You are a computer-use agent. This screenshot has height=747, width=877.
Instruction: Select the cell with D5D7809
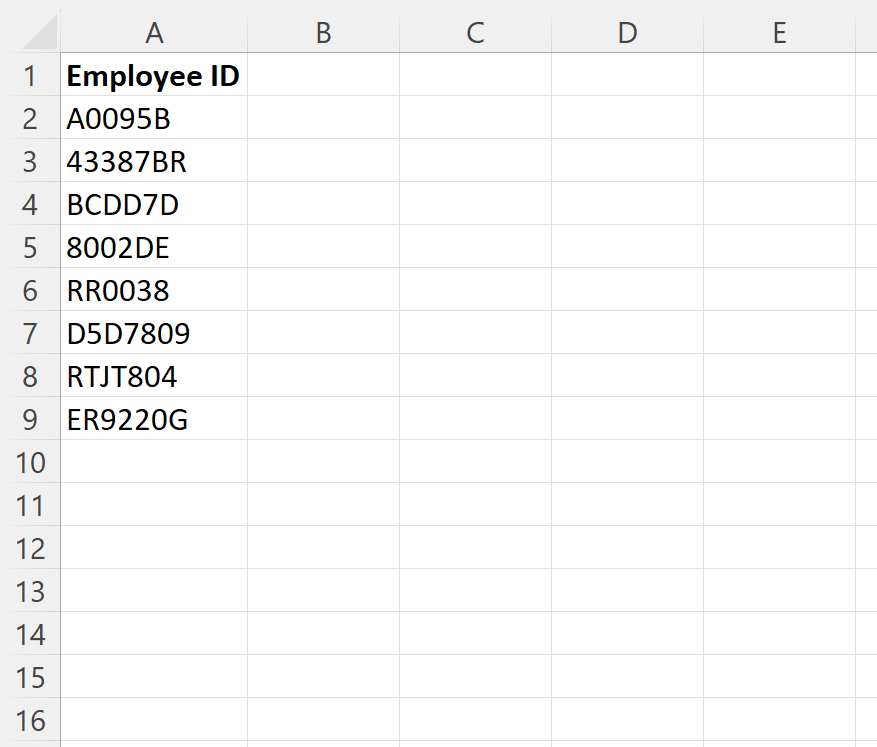(153, 333)
